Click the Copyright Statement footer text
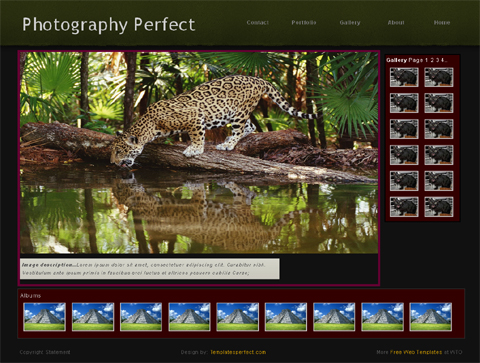Image resolution: width=480 pixels, height=363 pixels. pos(45,352)
